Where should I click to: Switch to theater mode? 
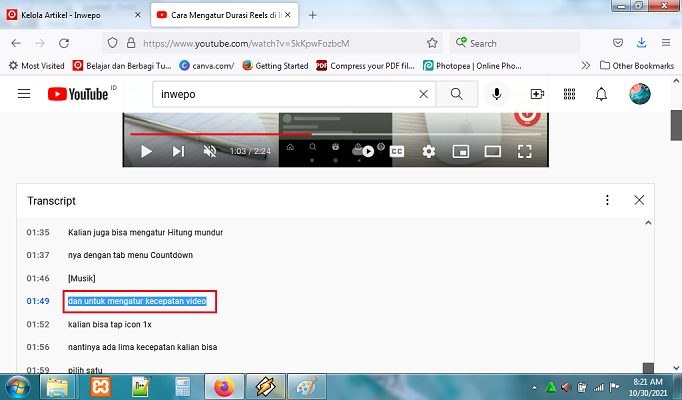[x=492, y=151]
